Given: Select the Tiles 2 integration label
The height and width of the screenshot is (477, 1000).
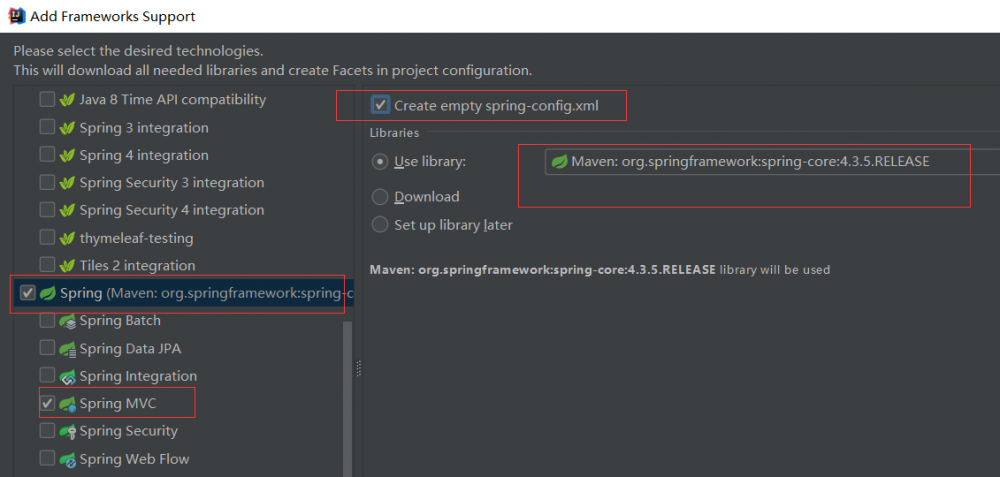Looking at the screenshot, I should 137,265.
